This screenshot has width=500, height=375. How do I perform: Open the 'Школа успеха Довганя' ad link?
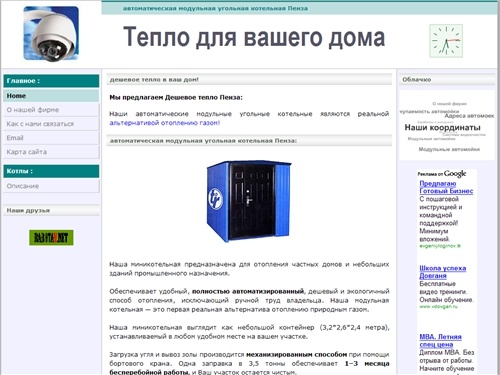[442, 272]
